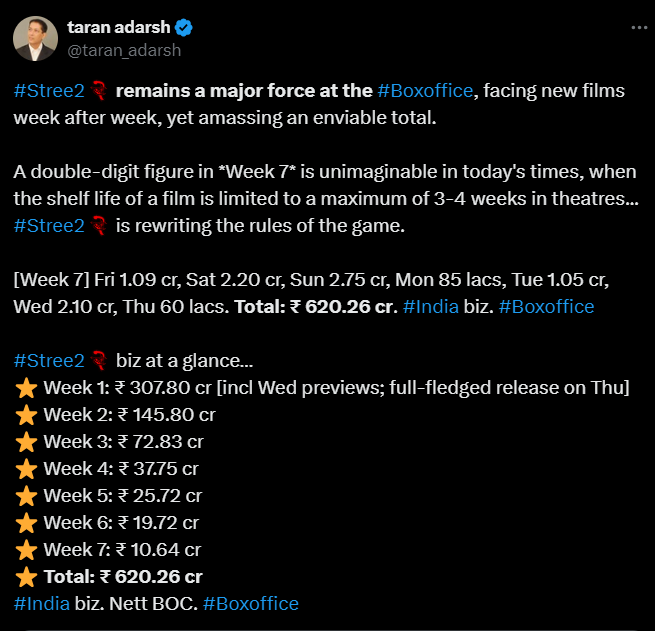Click #Boxoffice hashtag in the first sentence
The image size is (655, 631).
(425, 91)
